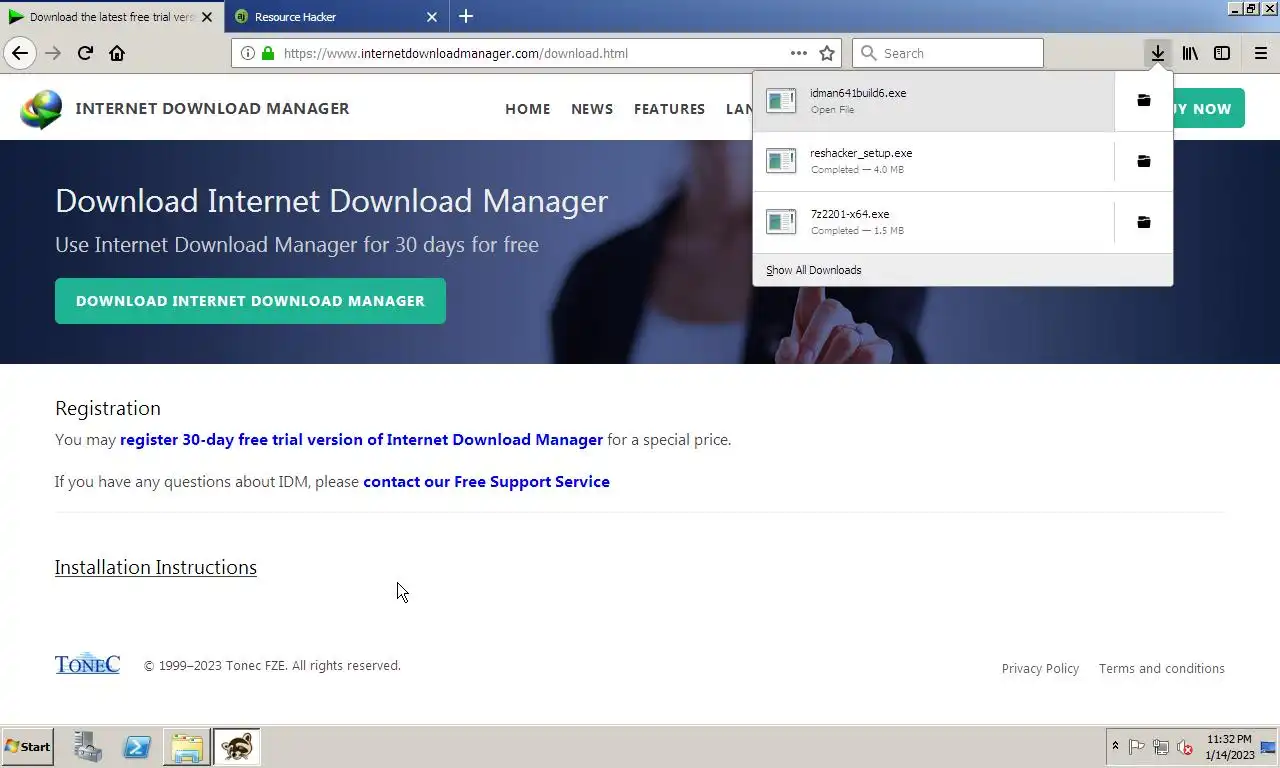Toggle the Downloads panel arrow button
This screenshot has height=768, width=1280.
(1158, 53)
